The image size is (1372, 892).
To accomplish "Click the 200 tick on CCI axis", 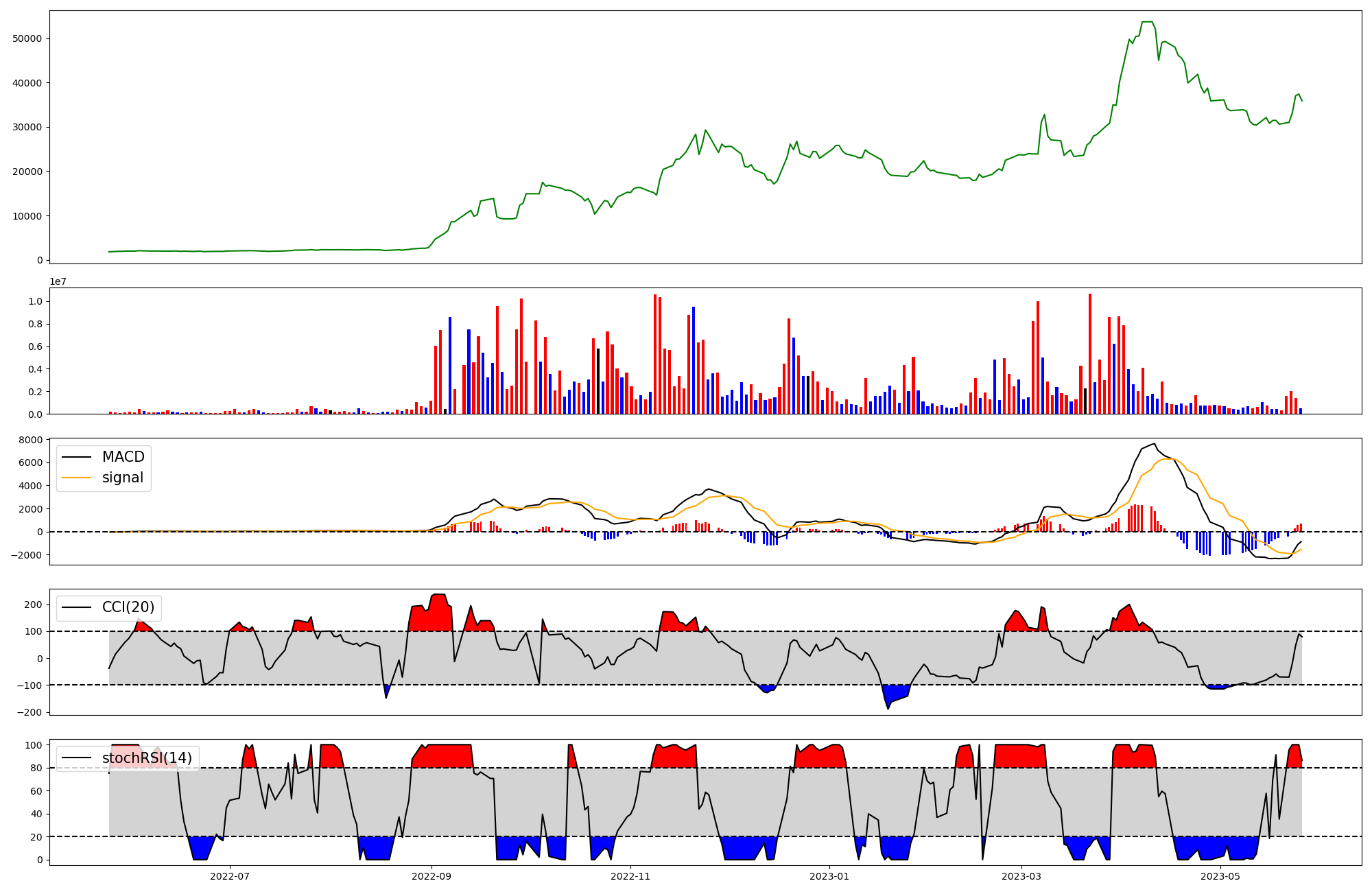I will pyautogui.click(x=34, y=605).
